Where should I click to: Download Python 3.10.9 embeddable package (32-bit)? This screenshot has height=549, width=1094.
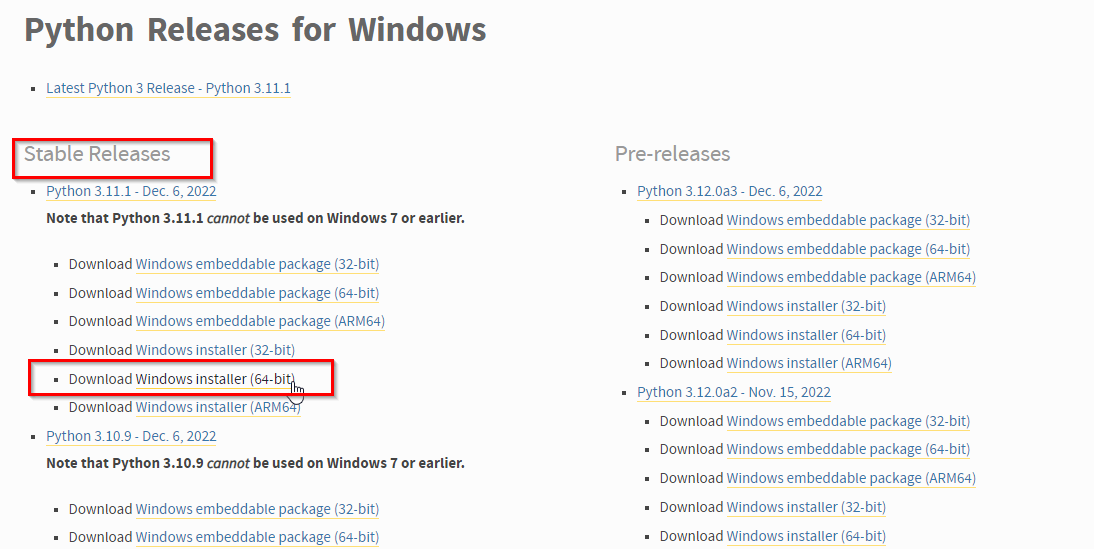[x=257, y=509]
